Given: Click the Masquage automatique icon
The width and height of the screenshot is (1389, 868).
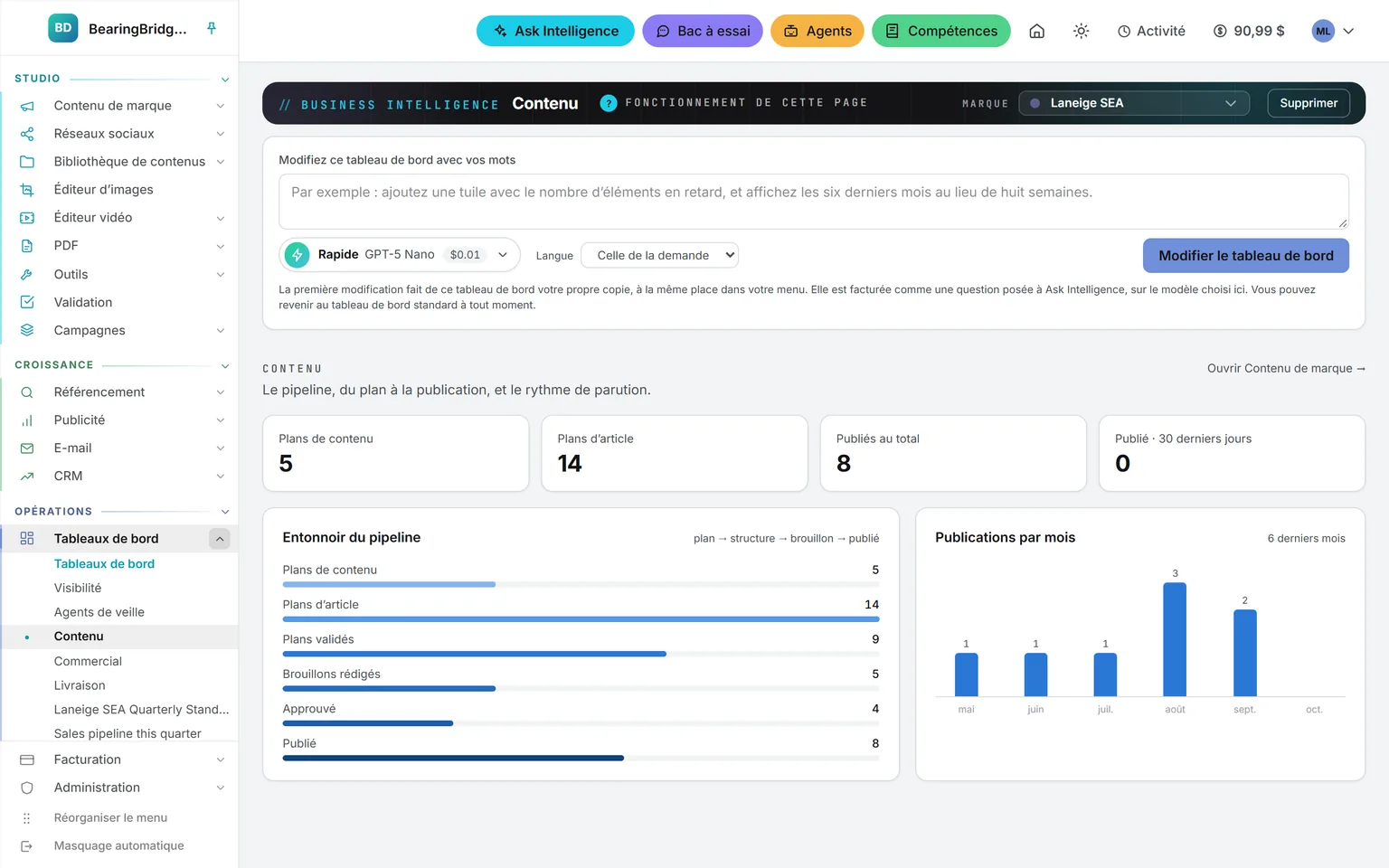Looking at the screenshot, I should (x=27, y=846).
